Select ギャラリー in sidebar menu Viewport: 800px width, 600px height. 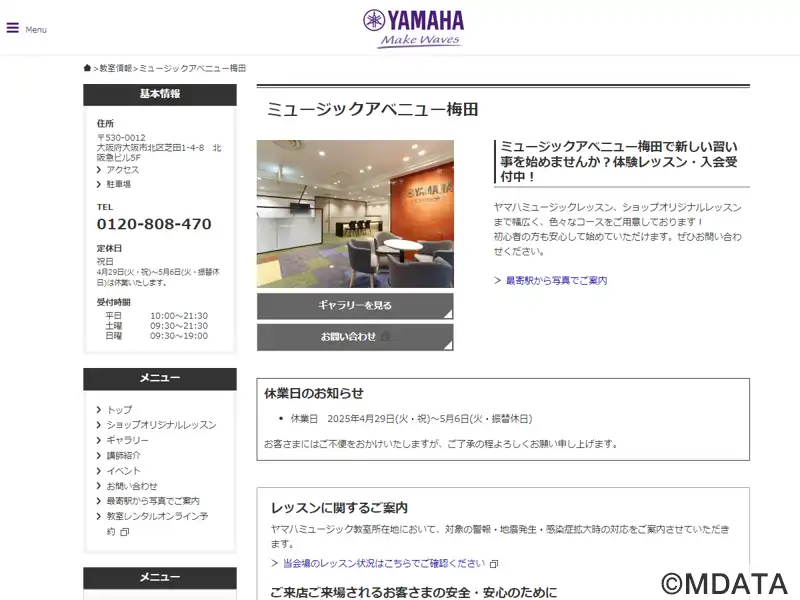(x=128, y=440)
